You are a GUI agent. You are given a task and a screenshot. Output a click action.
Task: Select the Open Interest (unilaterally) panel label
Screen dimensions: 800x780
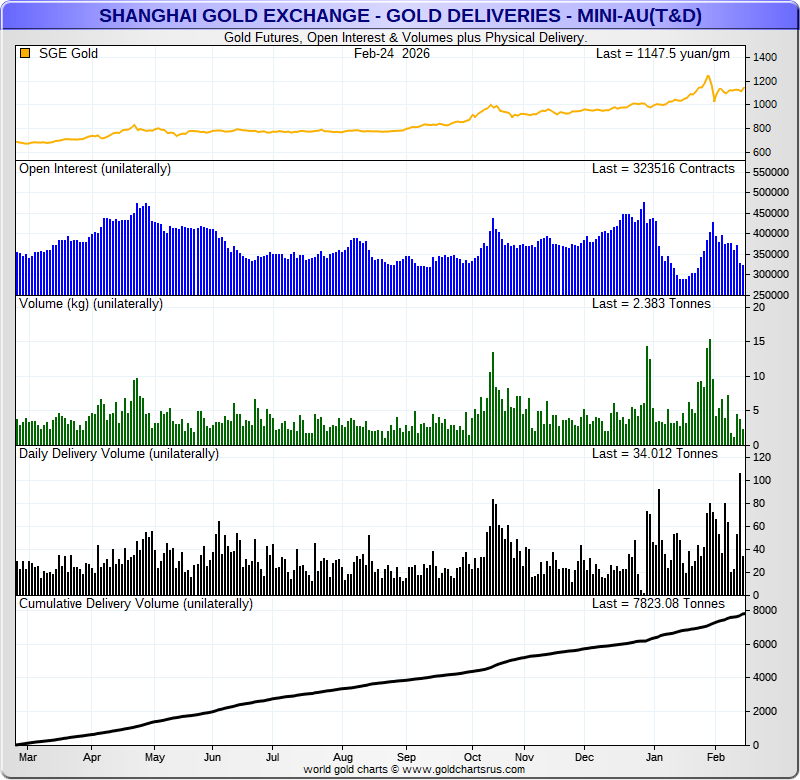95,169
